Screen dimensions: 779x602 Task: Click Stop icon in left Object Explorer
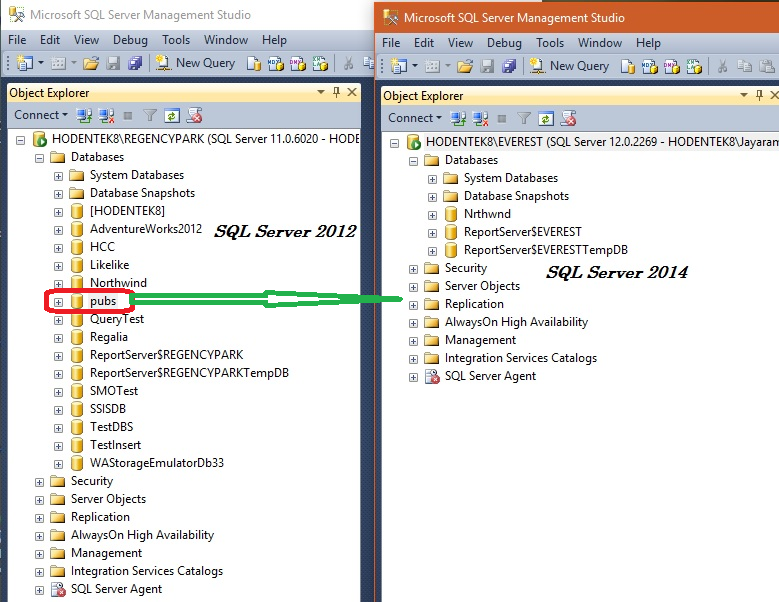pyautogui.click(x=128, y=116)
